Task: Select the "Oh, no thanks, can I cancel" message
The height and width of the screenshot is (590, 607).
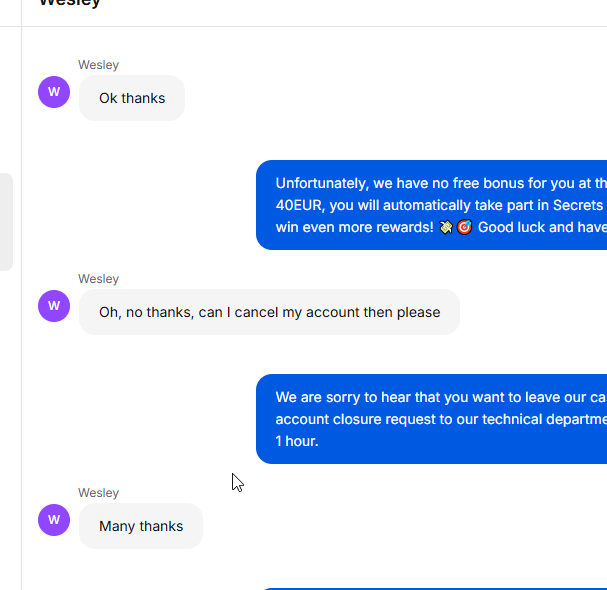Action: click(269, 312)
